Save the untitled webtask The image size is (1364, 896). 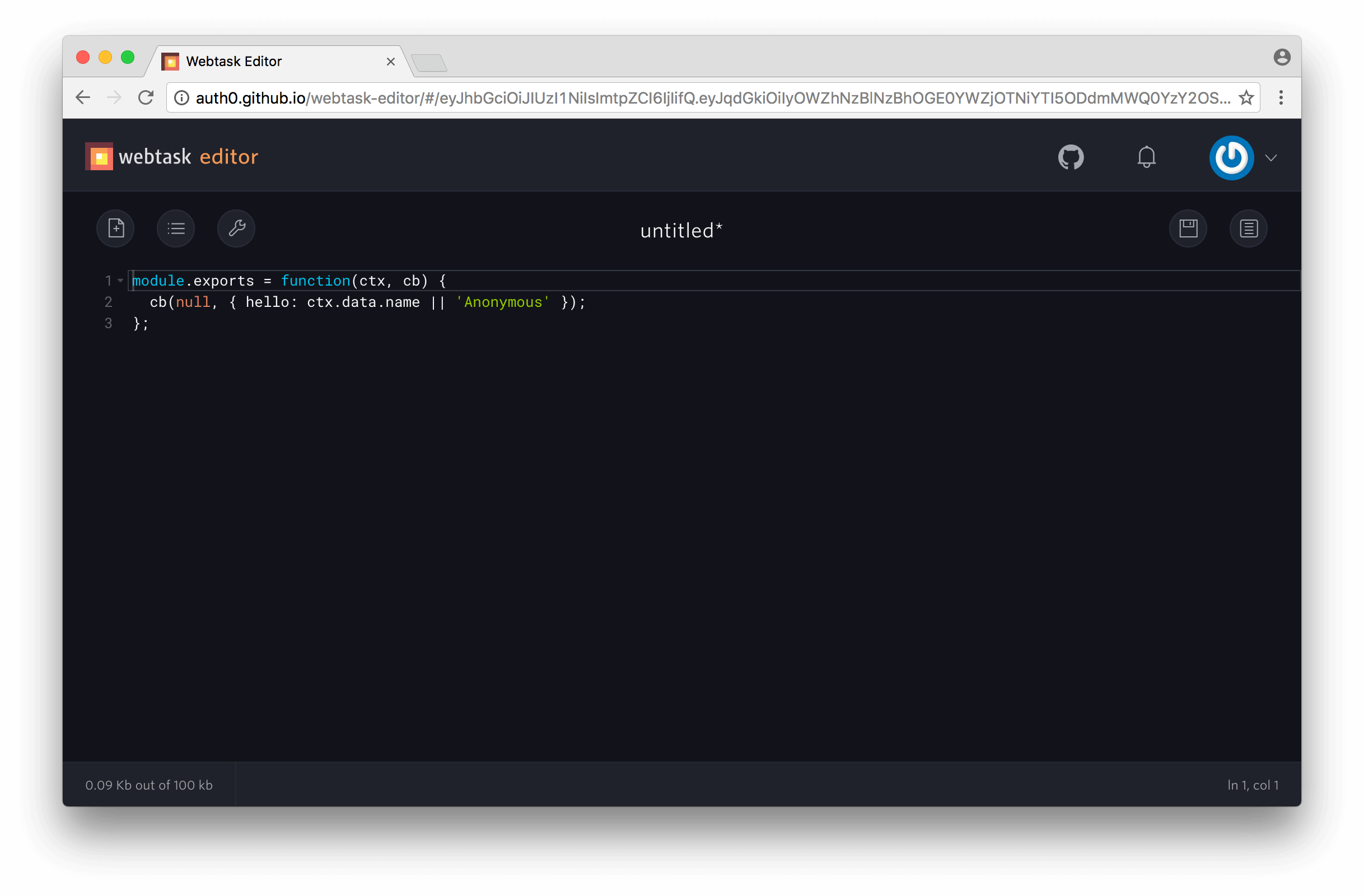[x=1188, y=228]
